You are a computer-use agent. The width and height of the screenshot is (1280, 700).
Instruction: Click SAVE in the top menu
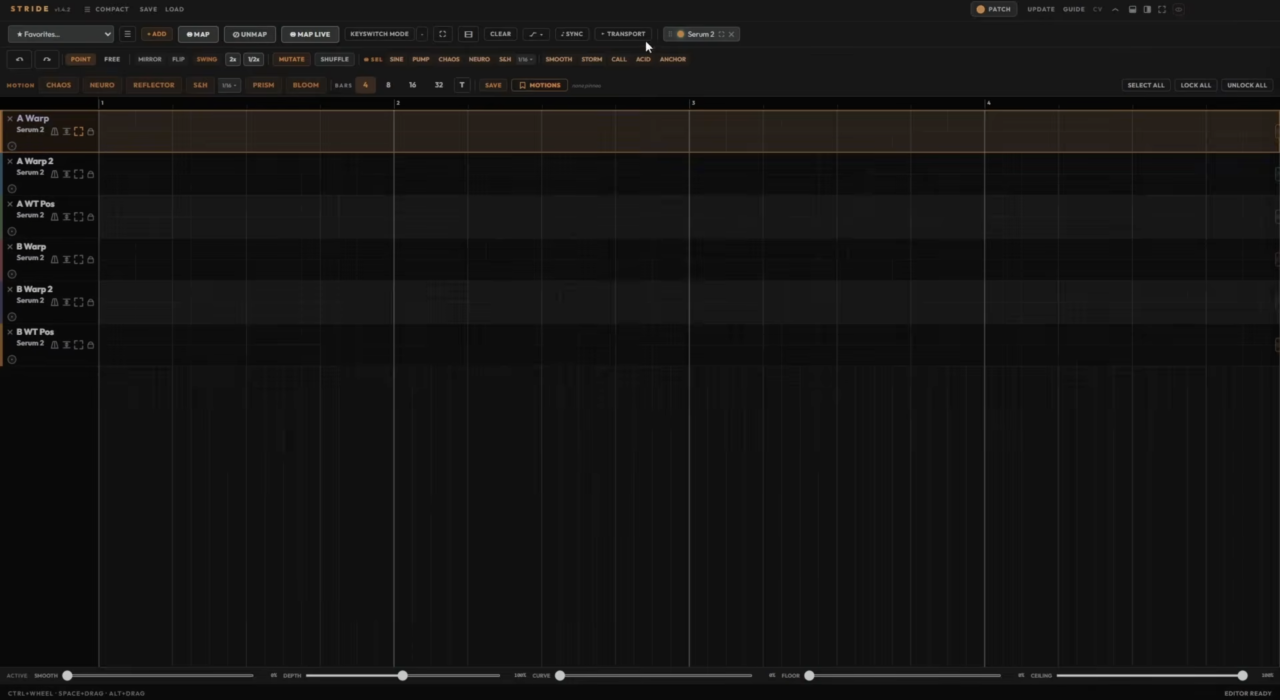[x=148, y=9]
